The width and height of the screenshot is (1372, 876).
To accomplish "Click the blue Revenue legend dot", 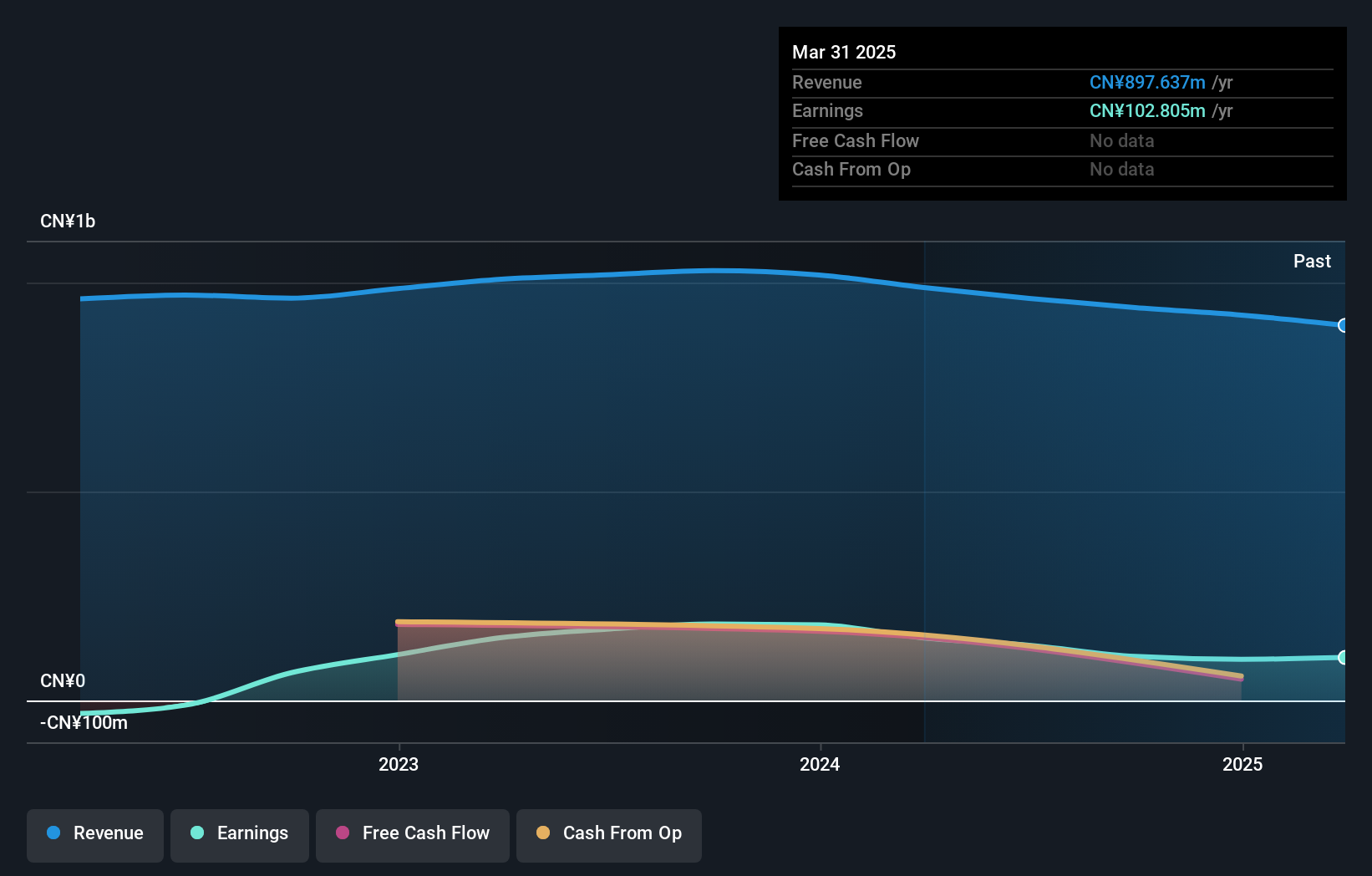I will tap(53, 833).
